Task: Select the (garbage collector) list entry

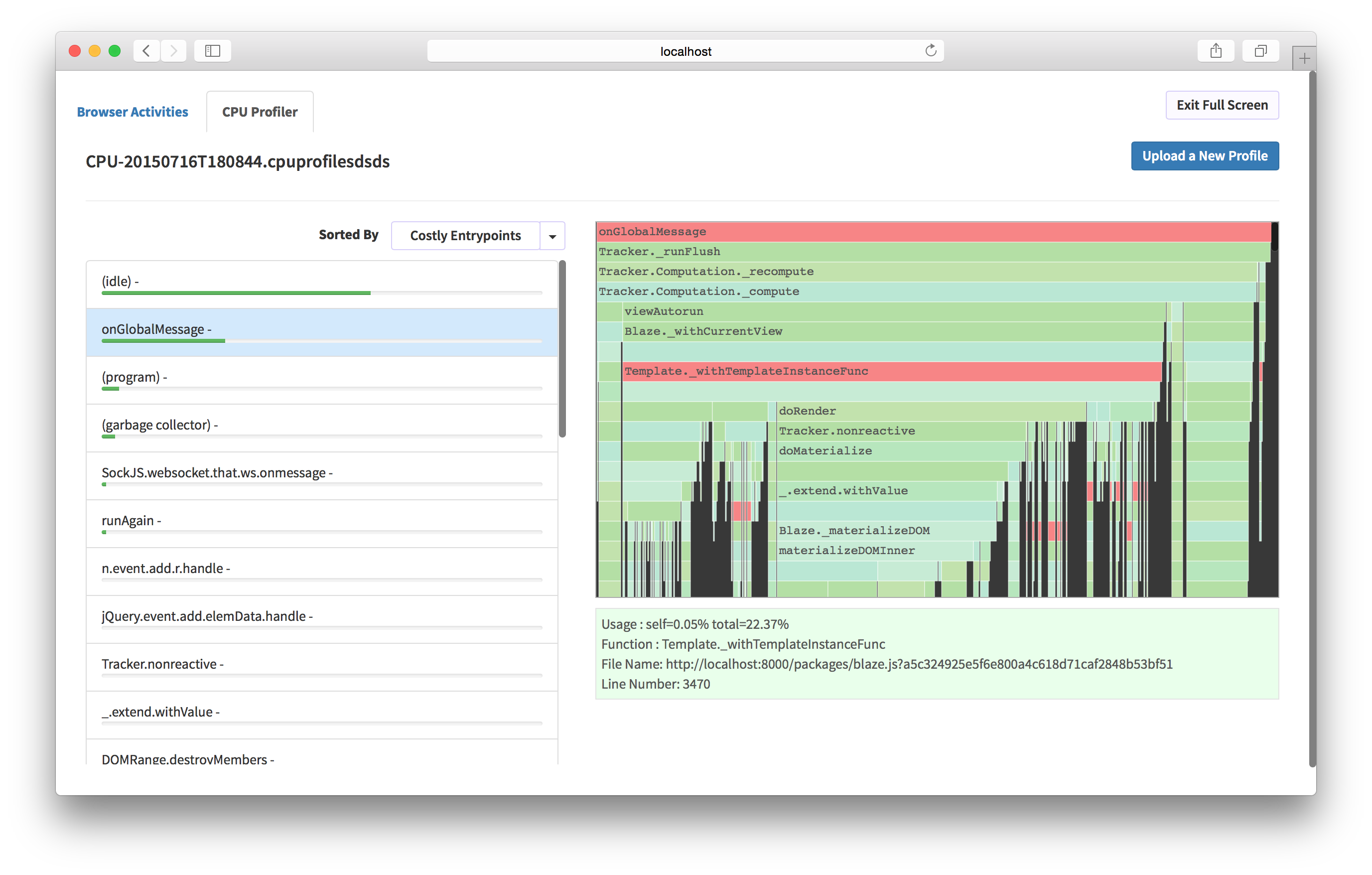Action: tap(322, 428)
